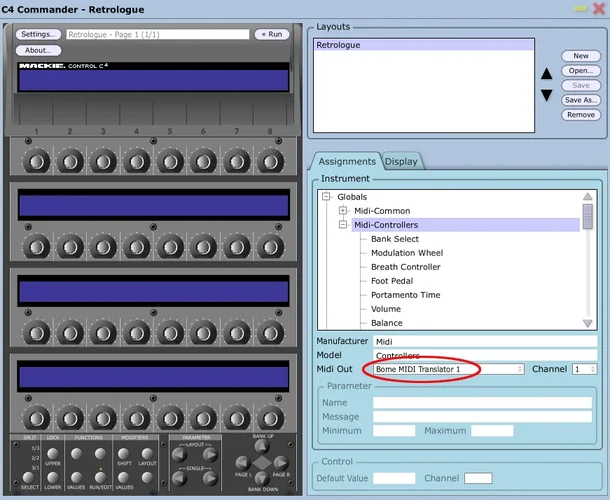Click the Parameter Layout right arrow
This screenshot has width=610, height=500.
pos(210,454)
